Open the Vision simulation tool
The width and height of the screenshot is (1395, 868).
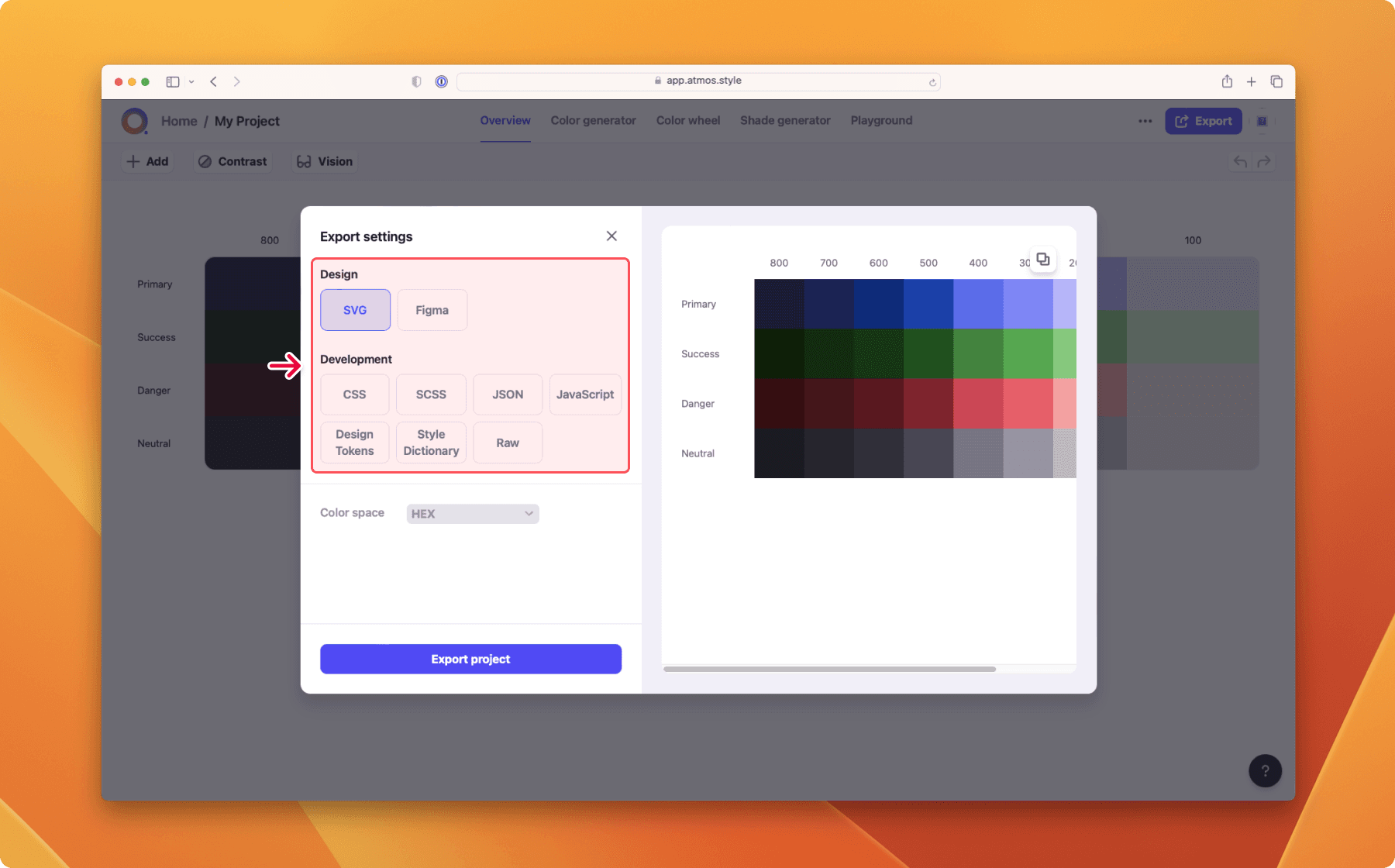tap(324, 161)
